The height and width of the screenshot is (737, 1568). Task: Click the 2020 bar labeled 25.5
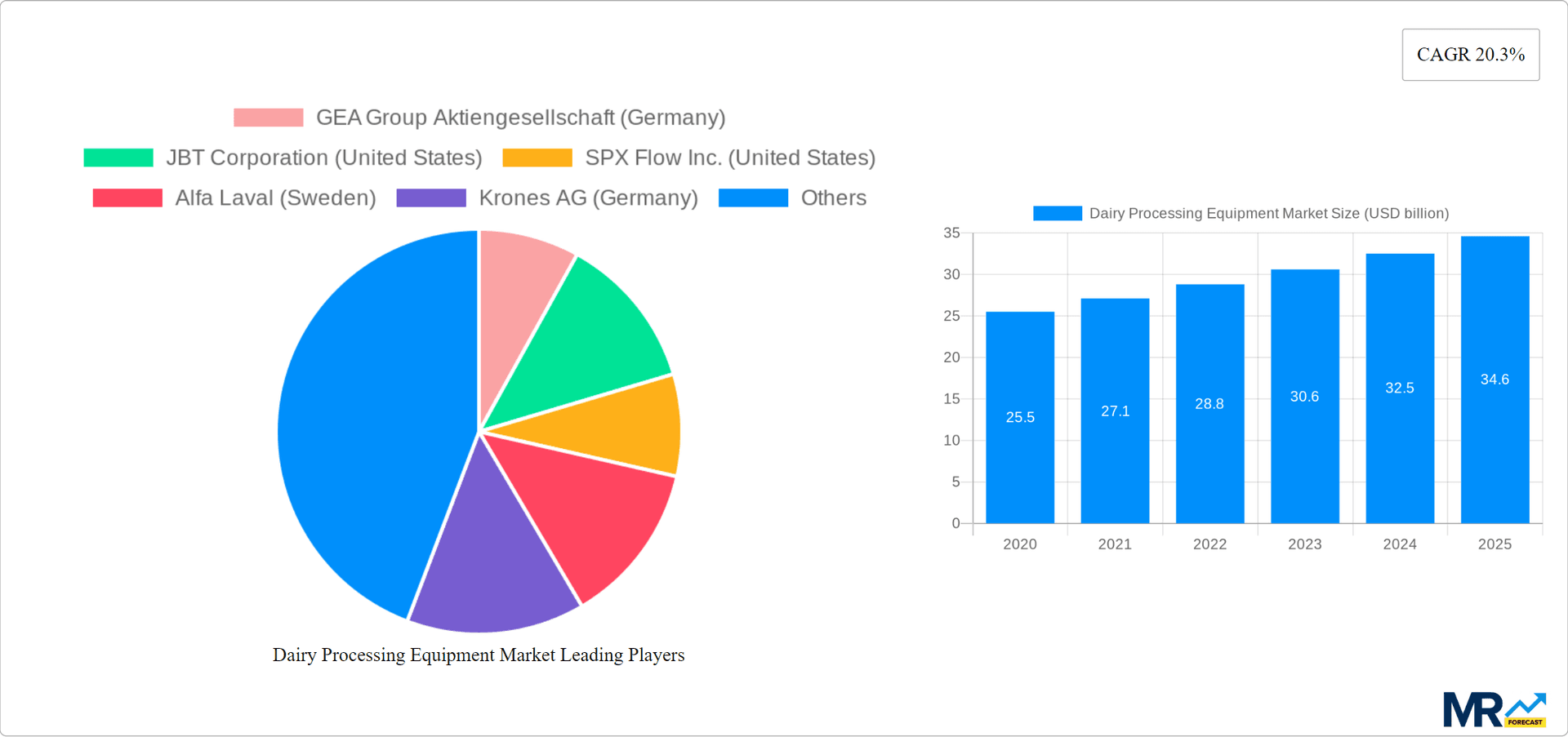[1020, 416]
